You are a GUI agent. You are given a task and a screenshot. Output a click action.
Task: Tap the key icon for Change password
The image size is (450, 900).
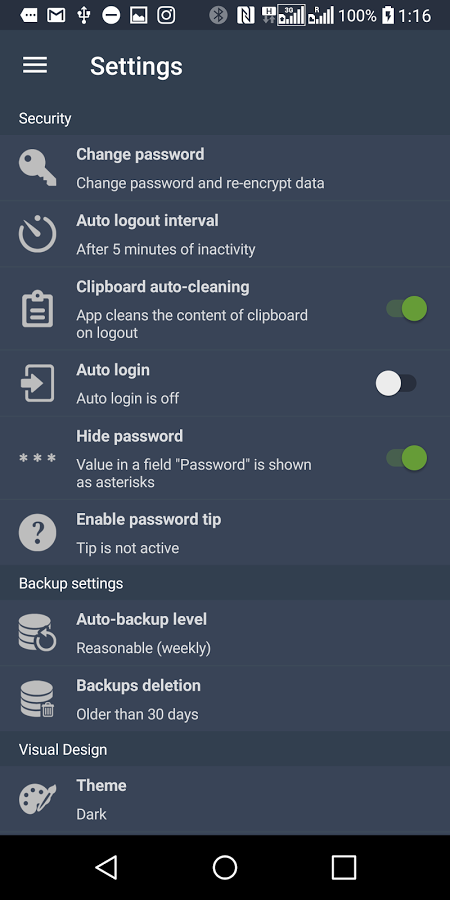pos(37,168)
